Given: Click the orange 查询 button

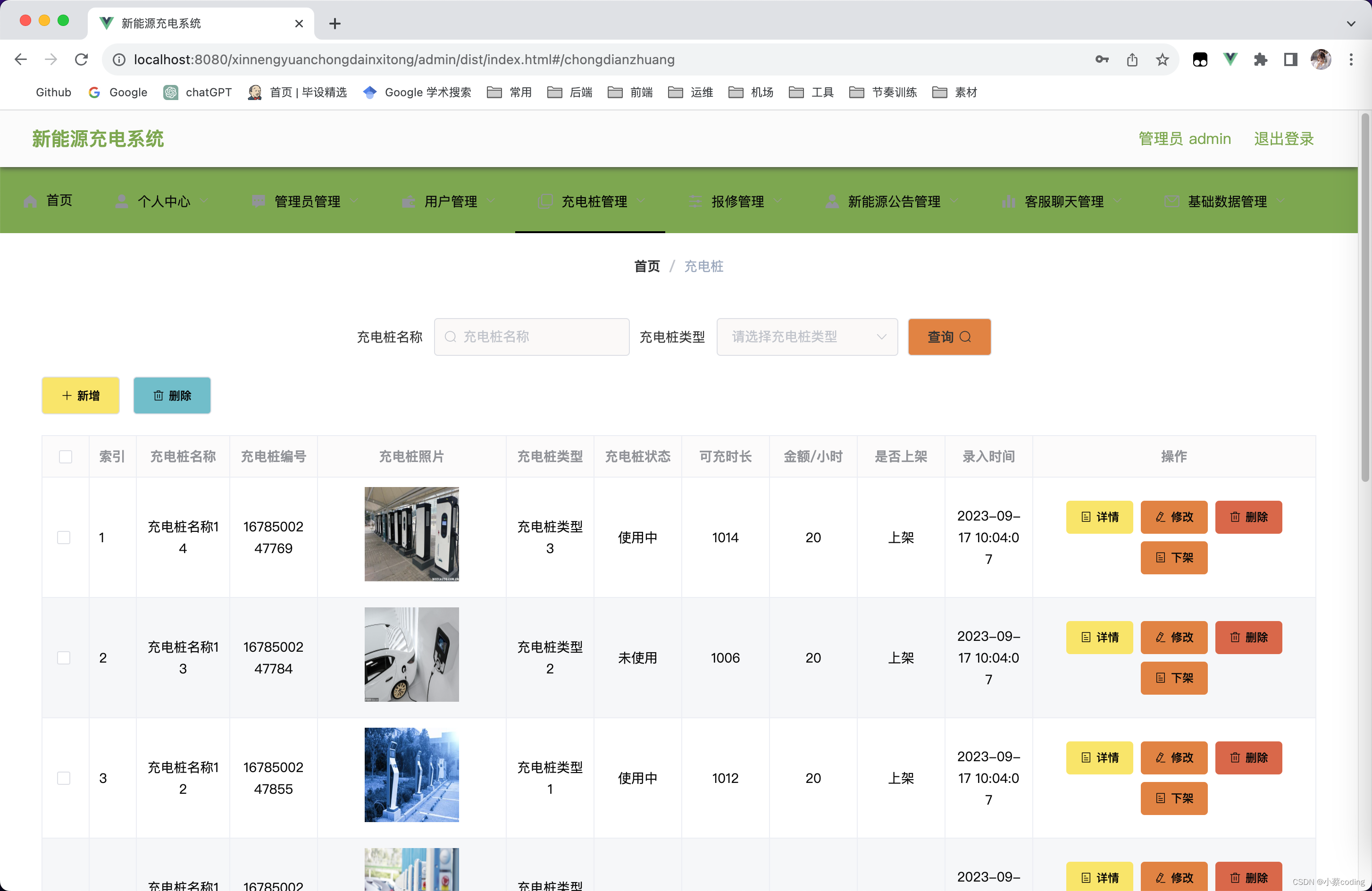Looking at the screenshot, I should tap(949, 337).
